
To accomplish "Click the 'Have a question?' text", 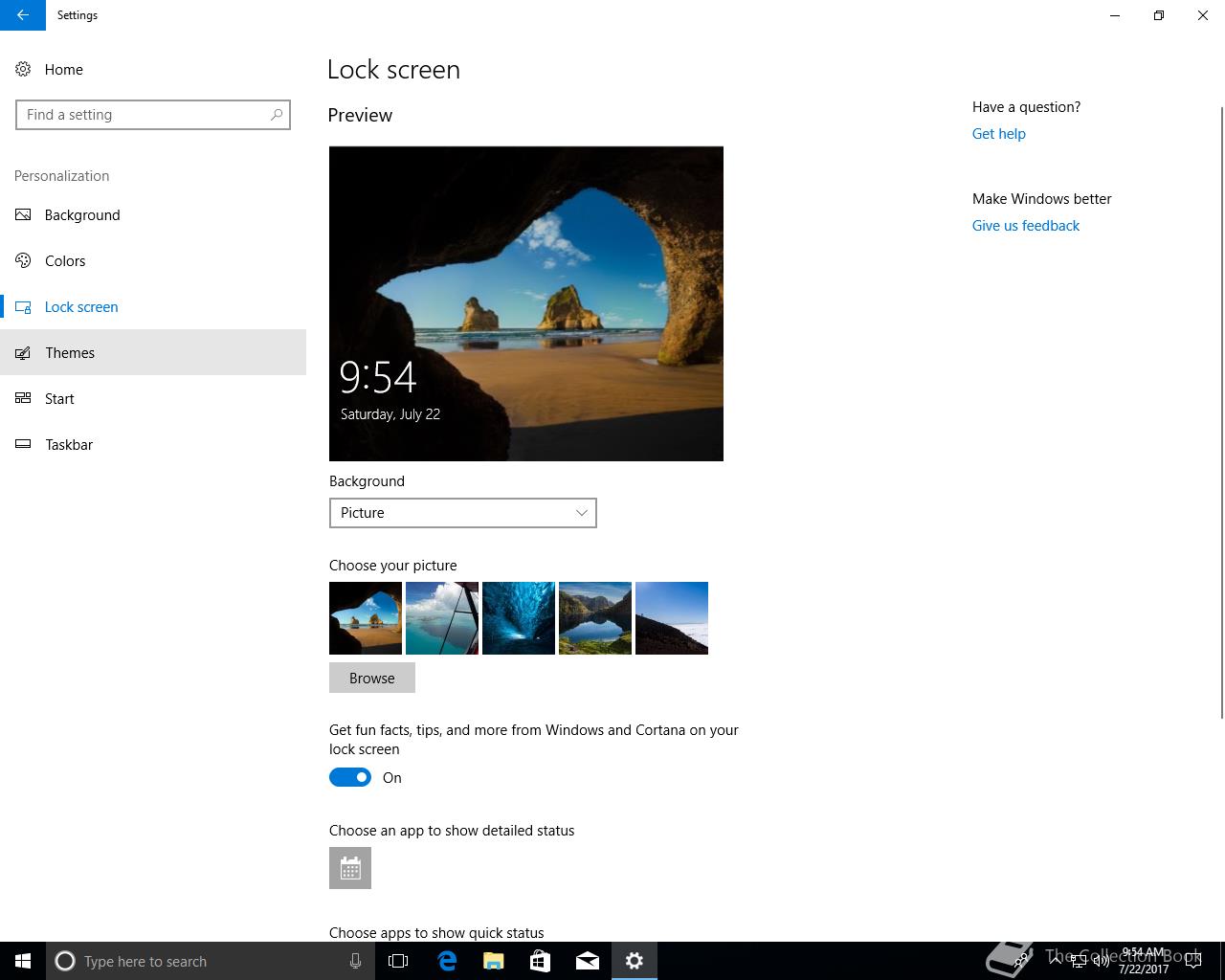I will [1027, 107].
